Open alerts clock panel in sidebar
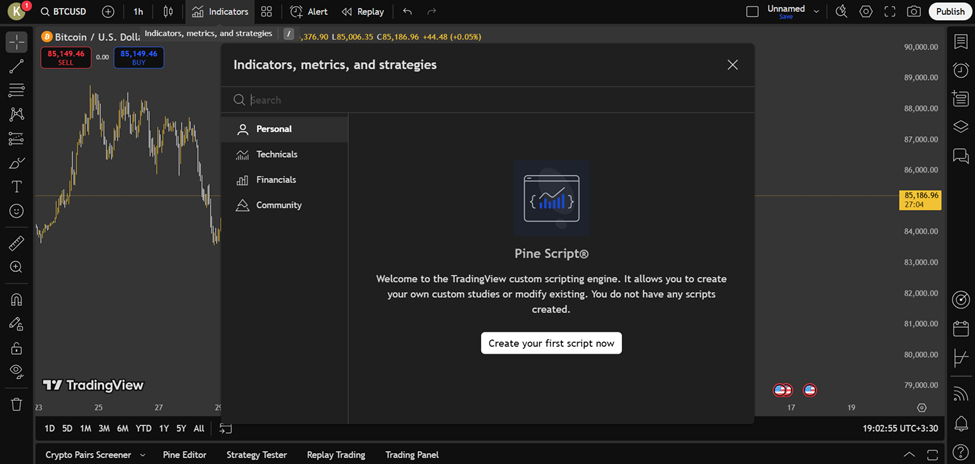 (961, 70)
